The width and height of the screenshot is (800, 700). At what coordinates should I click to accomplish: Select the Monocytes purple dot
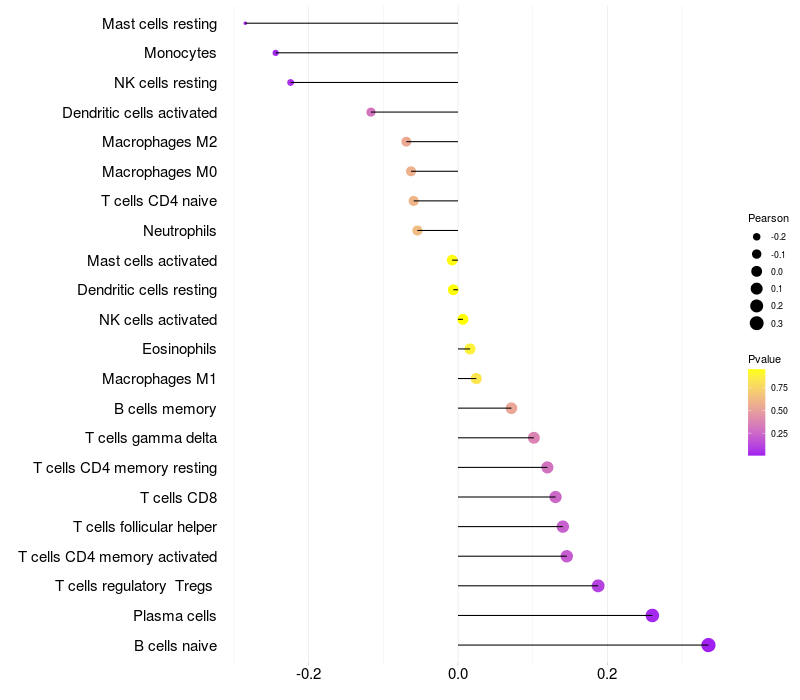276,53
